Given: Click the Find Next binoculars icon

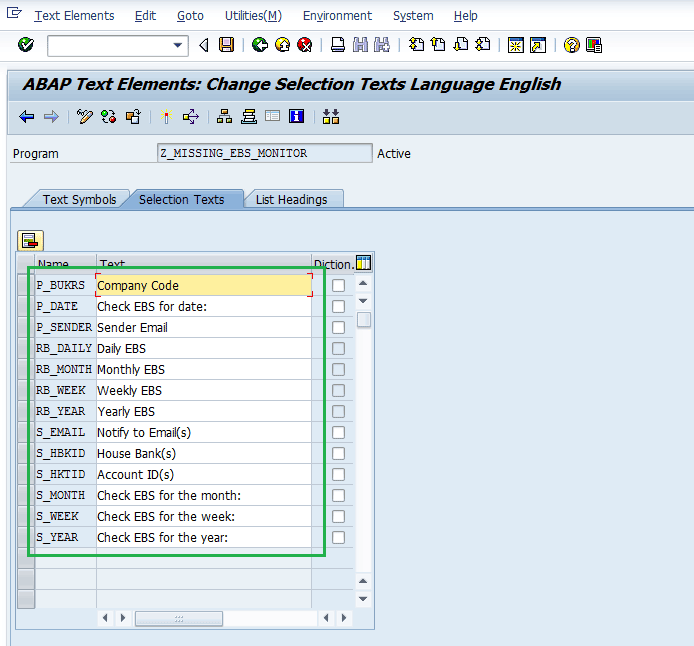Looking at the screenshot, I should click(382, 45).
